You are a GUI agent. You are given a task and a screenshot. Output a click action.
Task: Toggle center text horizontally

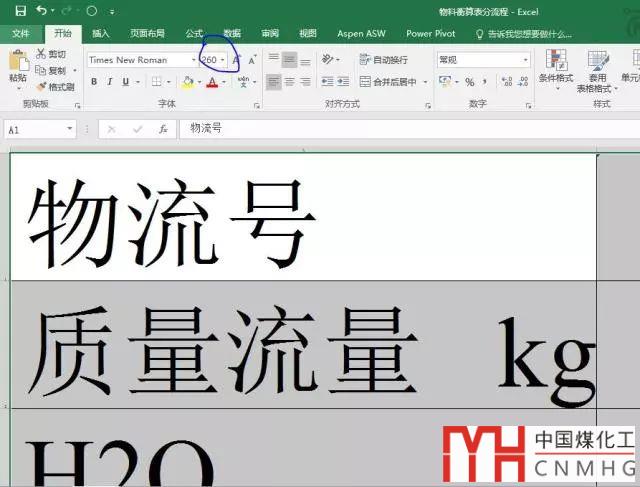[289, 82]
